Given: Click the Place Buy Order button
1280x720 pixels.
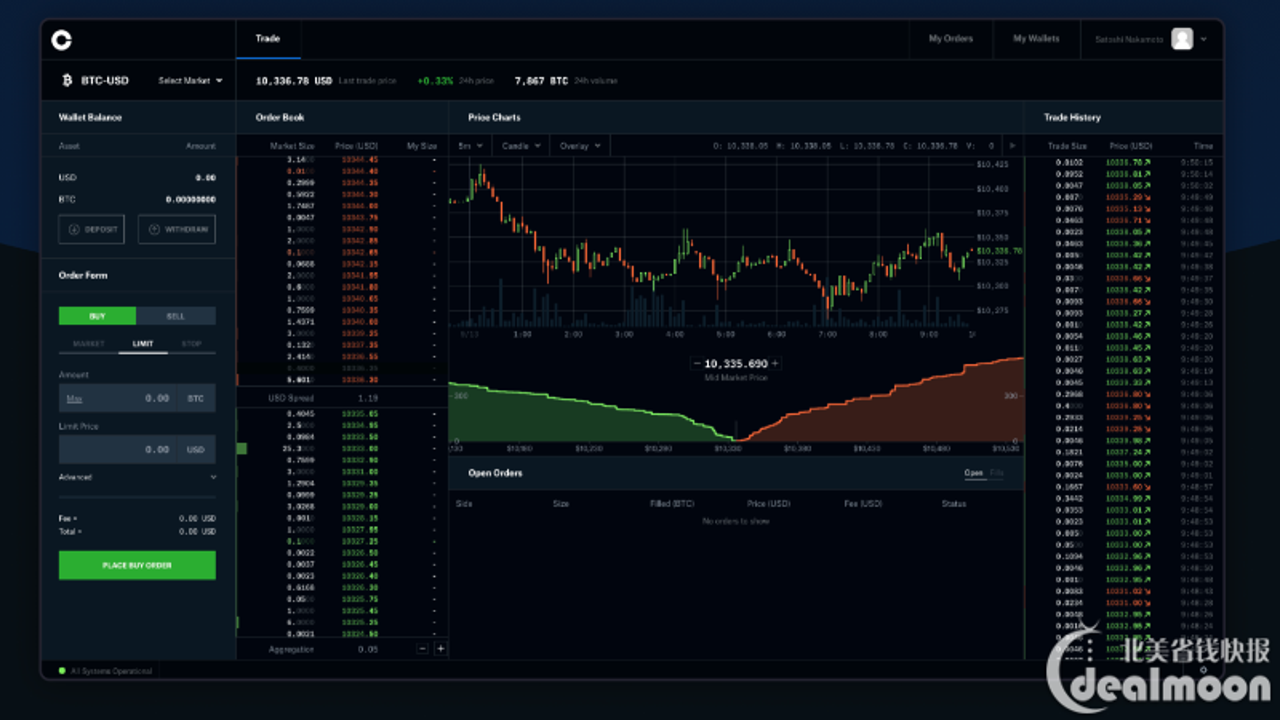Looking at the screenshot, I should [x=137, y=565].
